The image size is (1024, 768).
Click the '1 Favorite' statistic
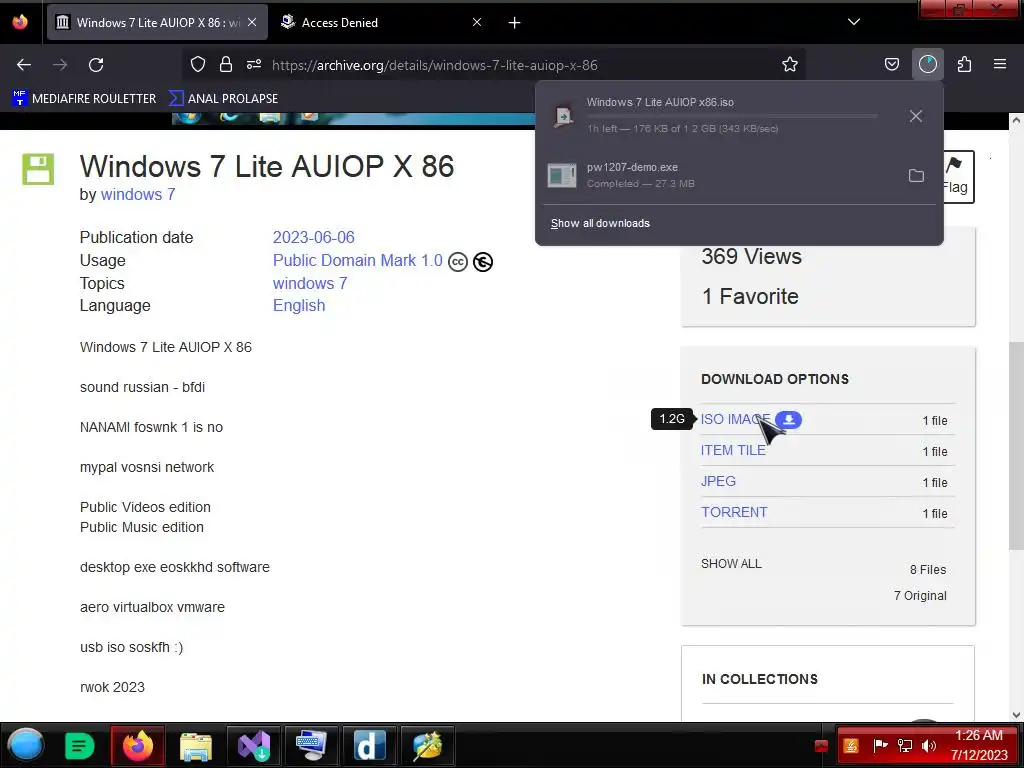click(x=750, y=296)
